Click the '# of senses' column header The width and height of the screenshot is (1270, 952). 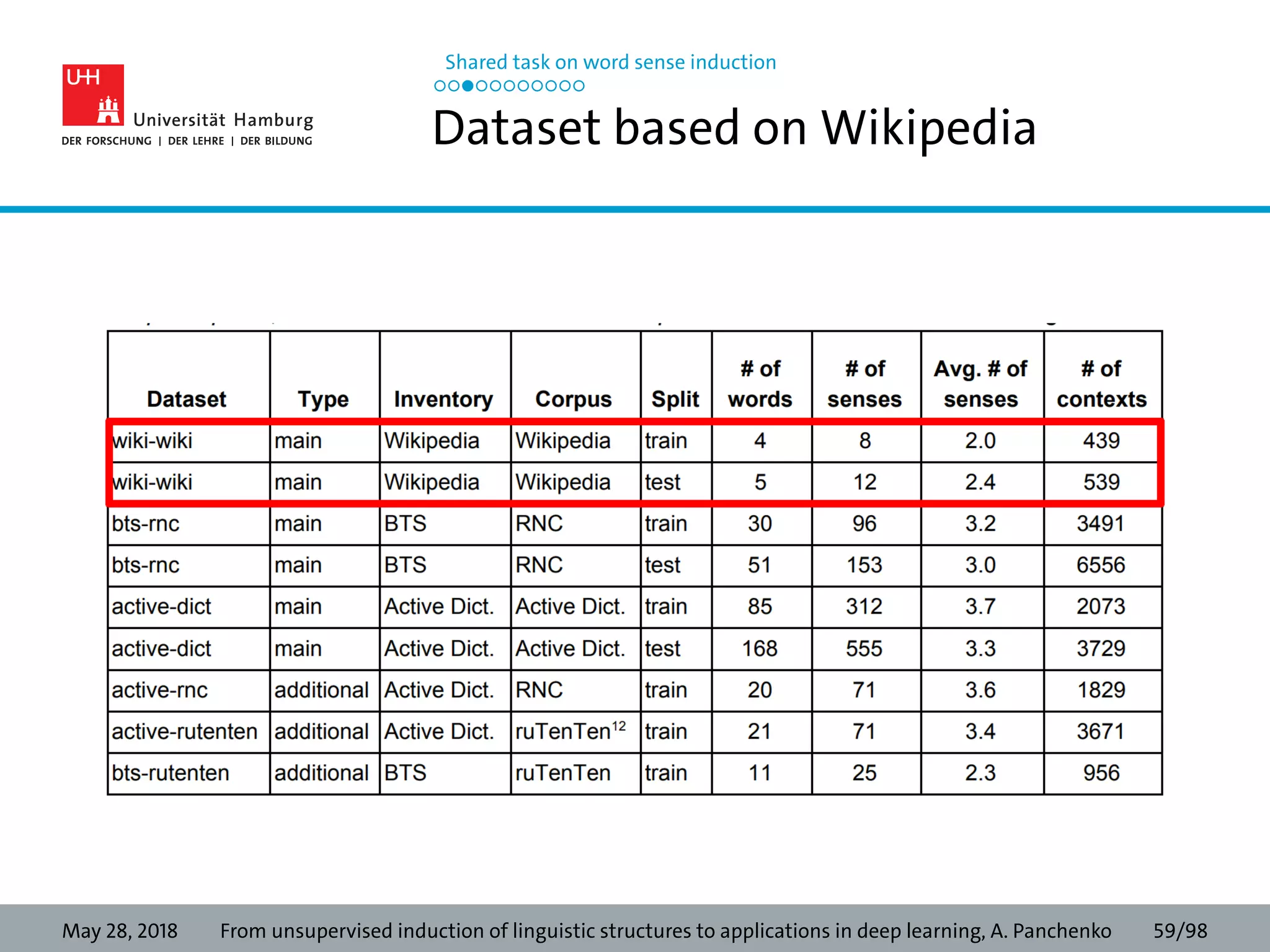[x=864, y=384]
